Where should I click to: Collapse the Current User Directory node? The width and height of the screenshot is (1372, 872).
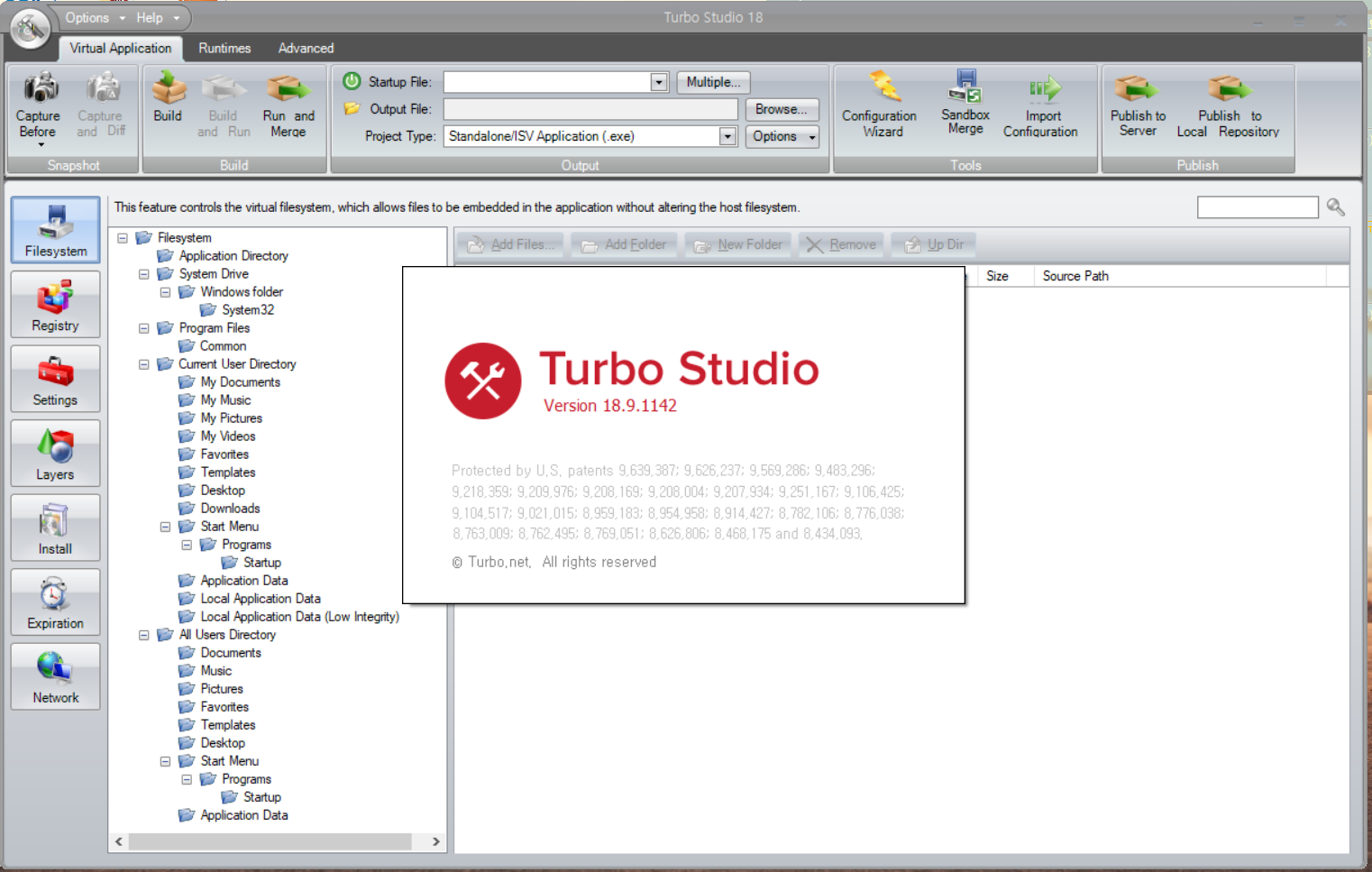[144, 364]
